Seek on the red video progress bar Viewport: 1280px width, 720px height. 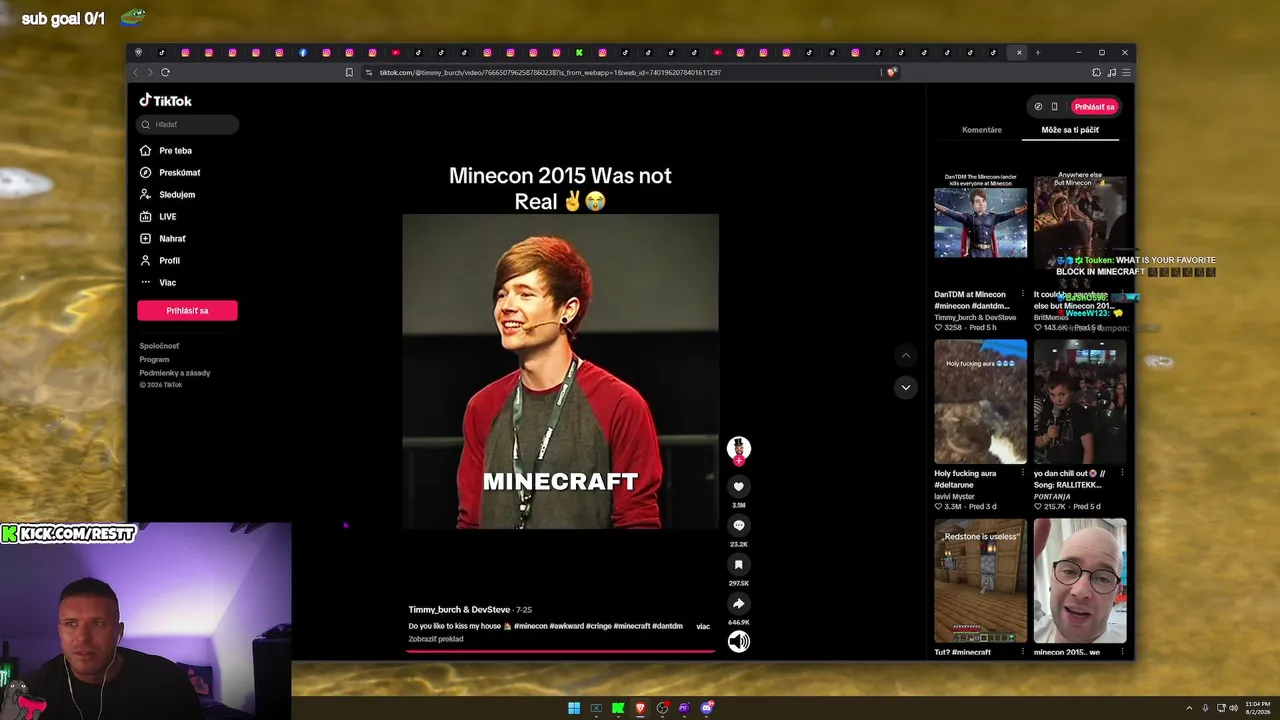[560, 651]
